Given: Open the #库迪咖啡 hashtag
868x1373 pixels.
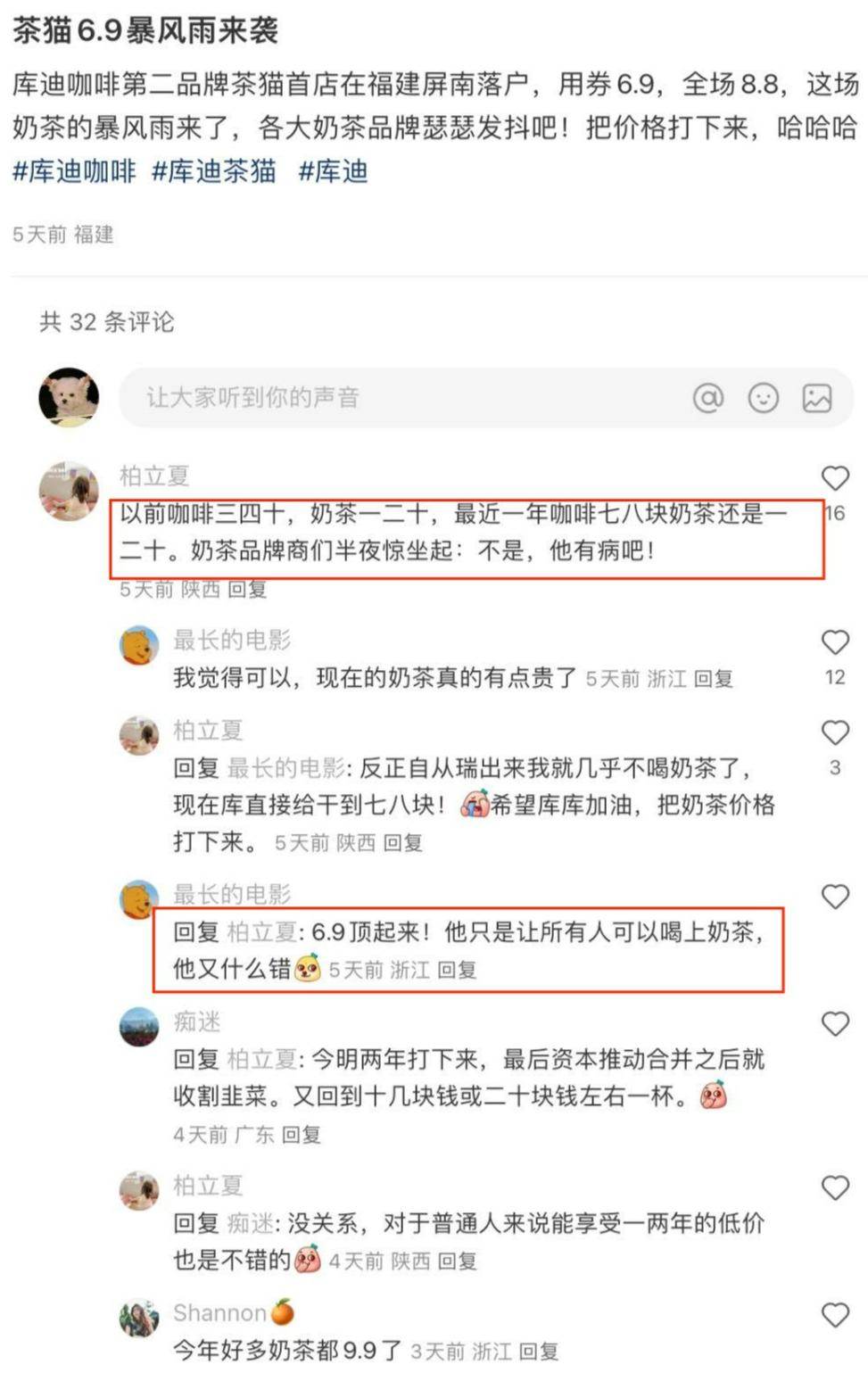Looking at the screenshot, I should tap(74, 170).
